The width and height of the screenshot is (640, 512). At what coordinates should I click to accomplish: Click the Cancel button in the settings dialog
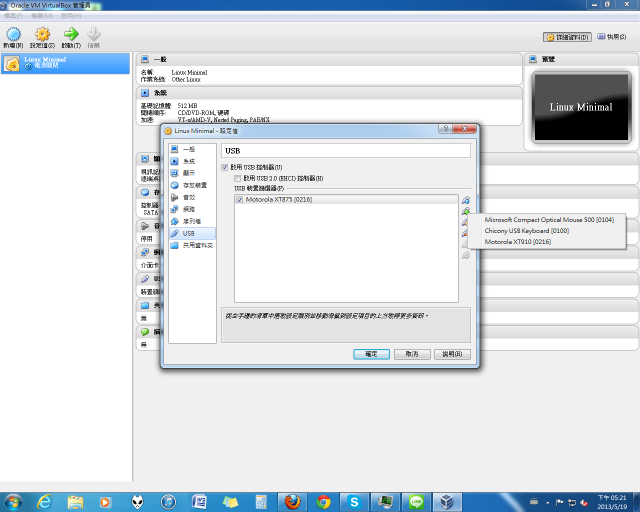point(412,354)
